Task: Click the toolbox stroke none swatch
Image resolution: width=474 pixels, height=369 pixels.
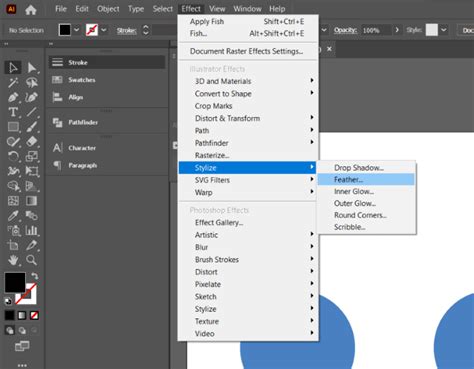Action: click(31, 298)
